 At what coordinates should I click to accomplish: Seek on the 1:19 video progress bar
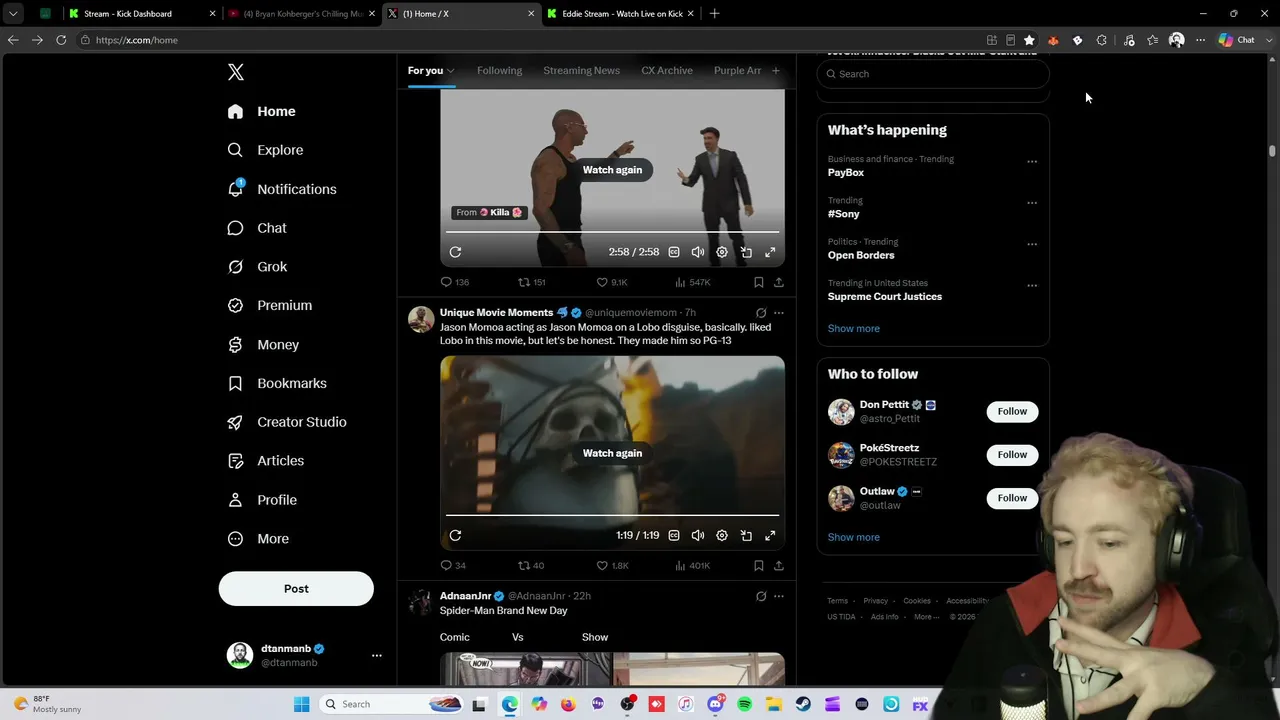[612, 515]
